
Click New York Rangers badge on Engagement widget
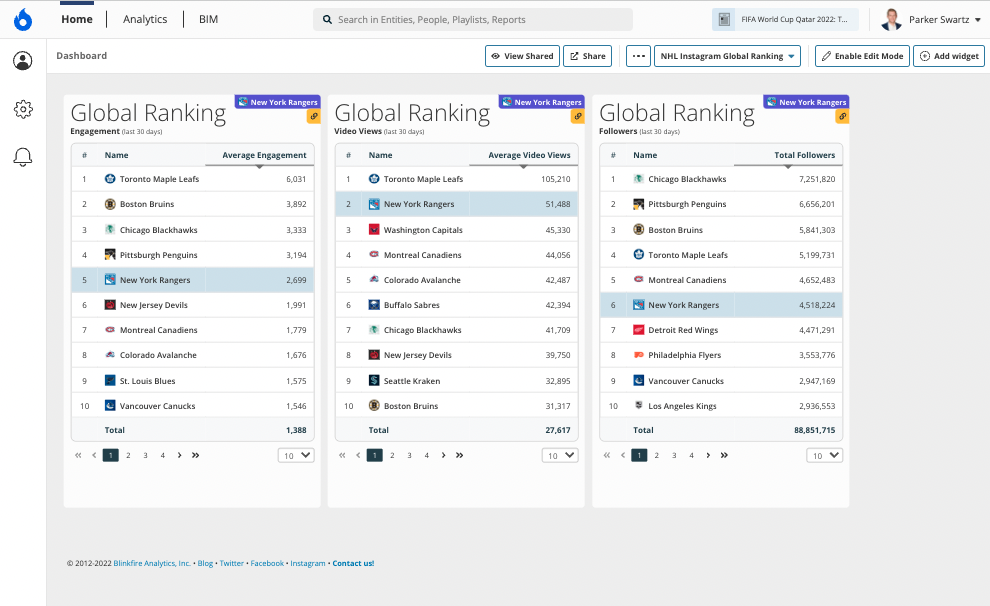[278, 102]
